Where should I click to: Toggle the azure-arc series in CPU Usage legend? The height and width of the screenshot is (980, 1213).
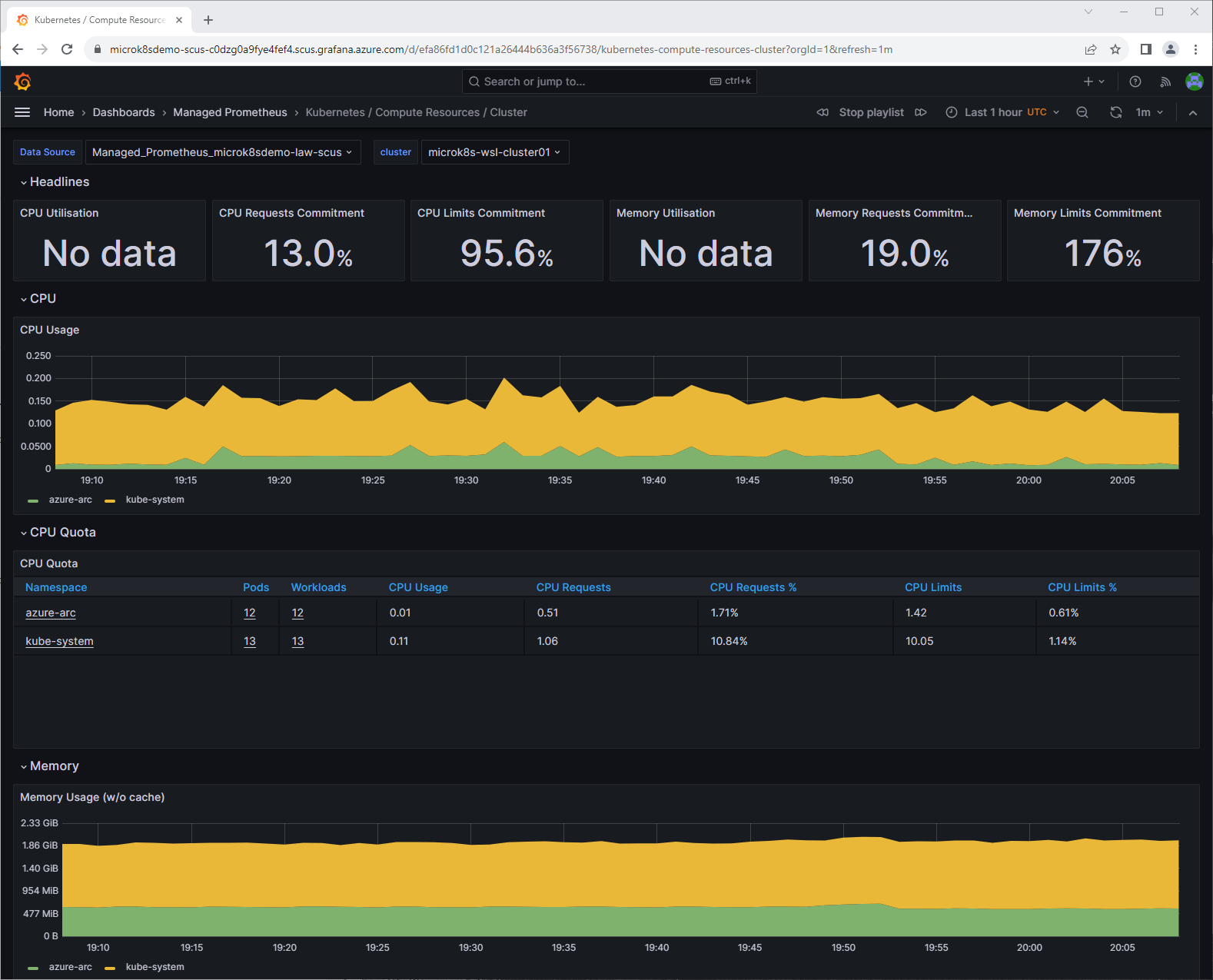click(x=70, y=500)
